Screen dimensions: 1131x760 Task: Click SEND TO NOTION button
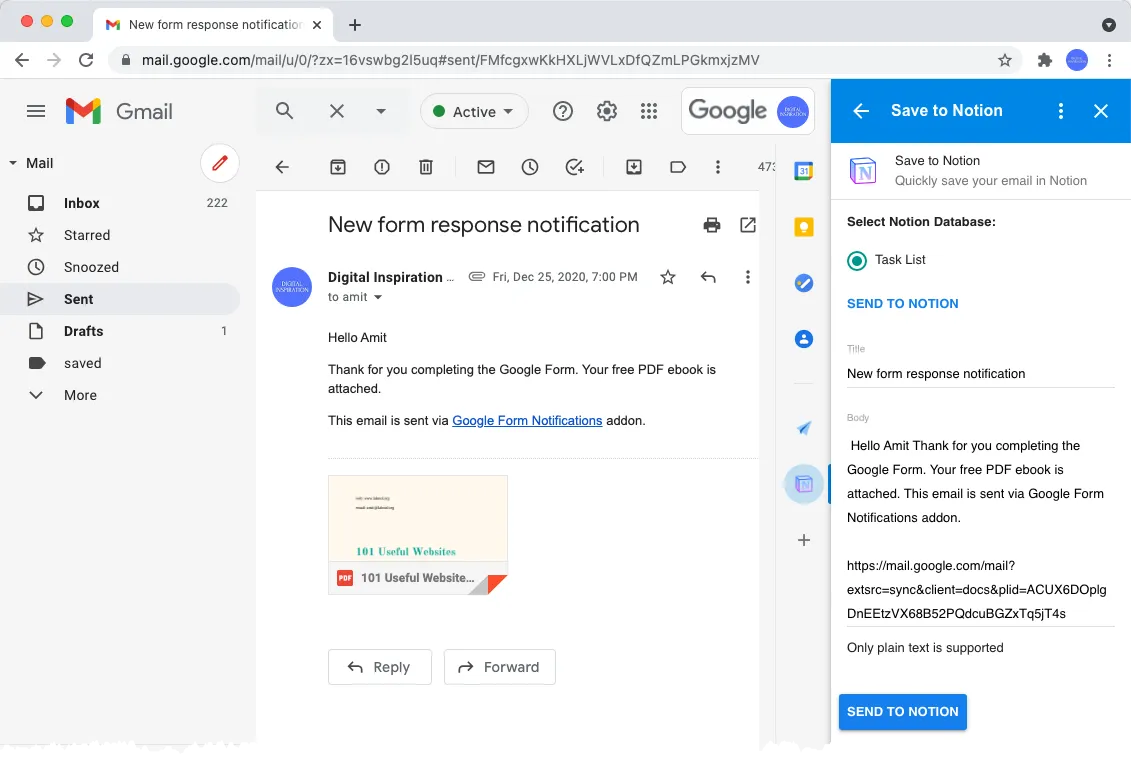(902, 712)
